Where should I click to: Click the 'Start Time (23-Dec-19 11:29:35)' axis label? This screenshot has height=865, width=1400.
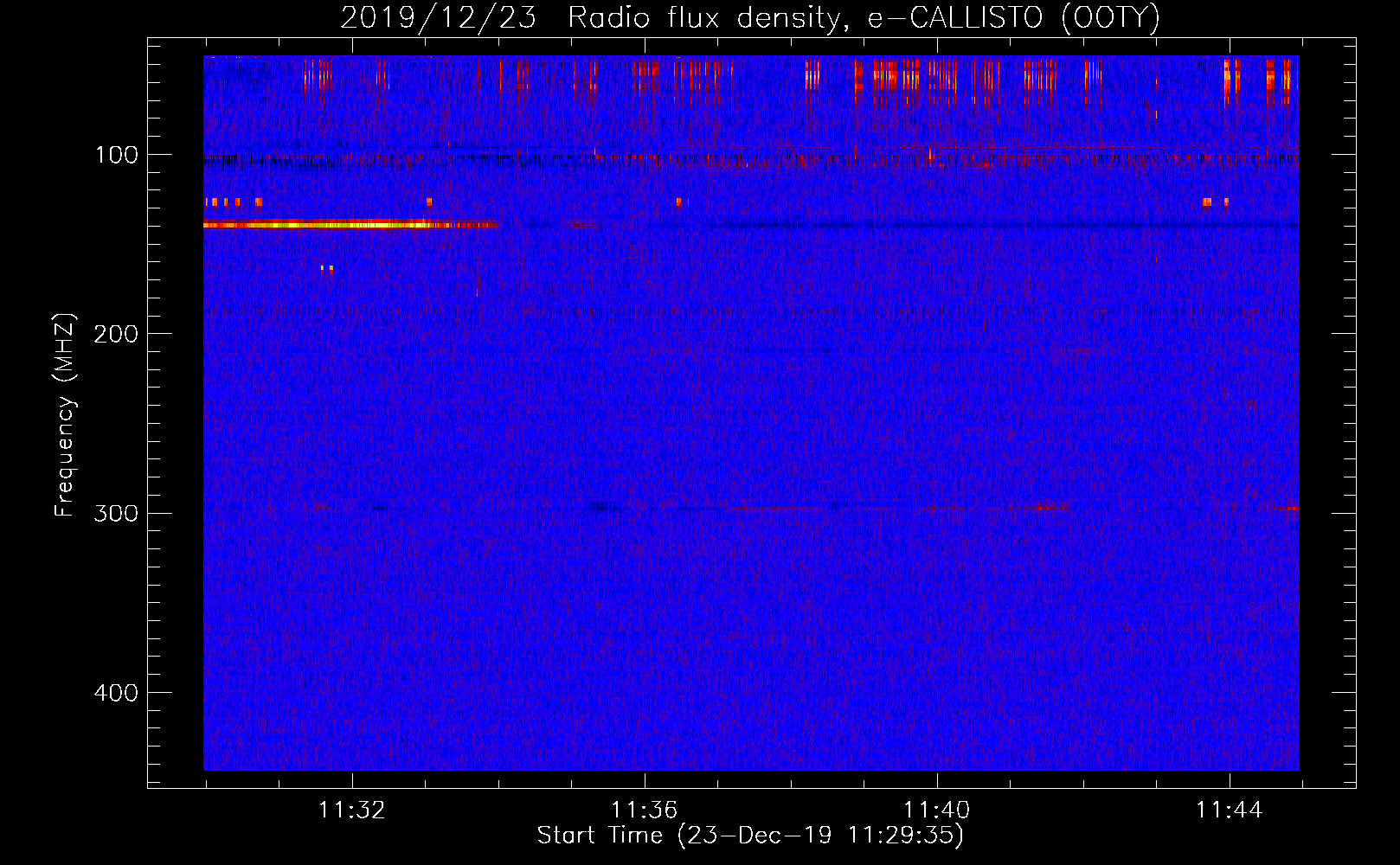[750, 836]
